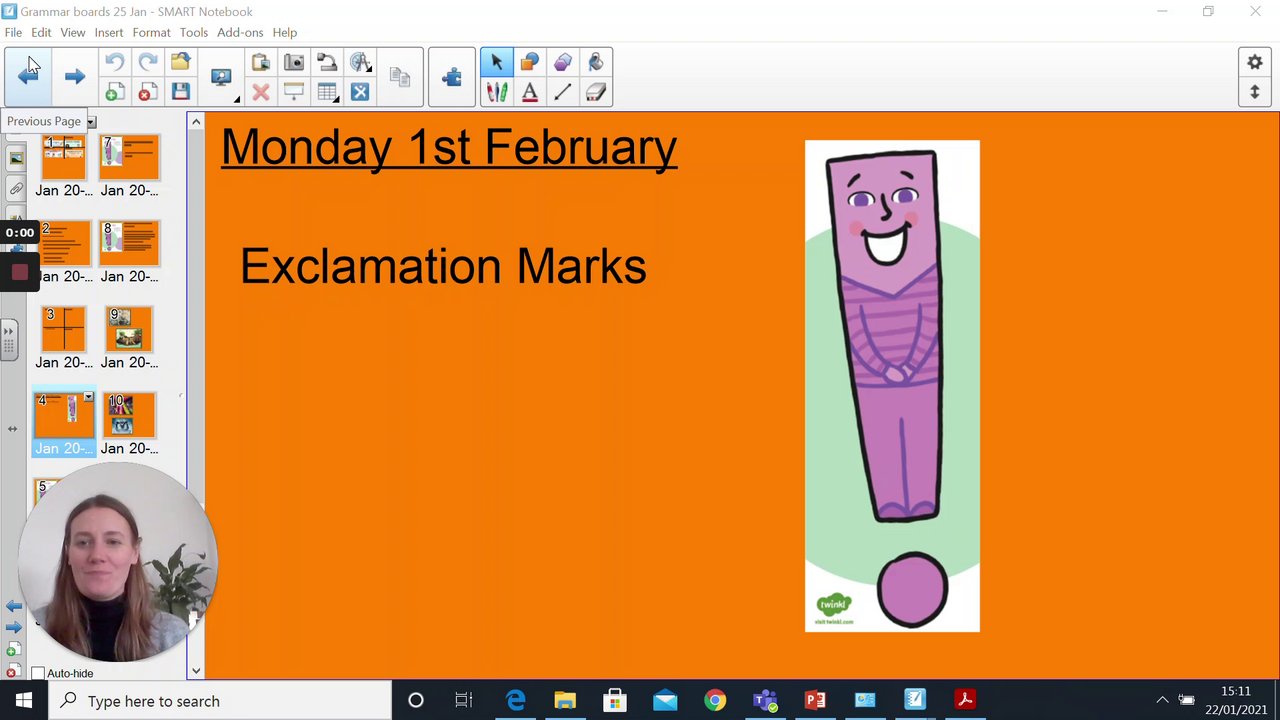This screenshot has height=720, width=1280.
Task: Open the File menu
Action: 13,32
